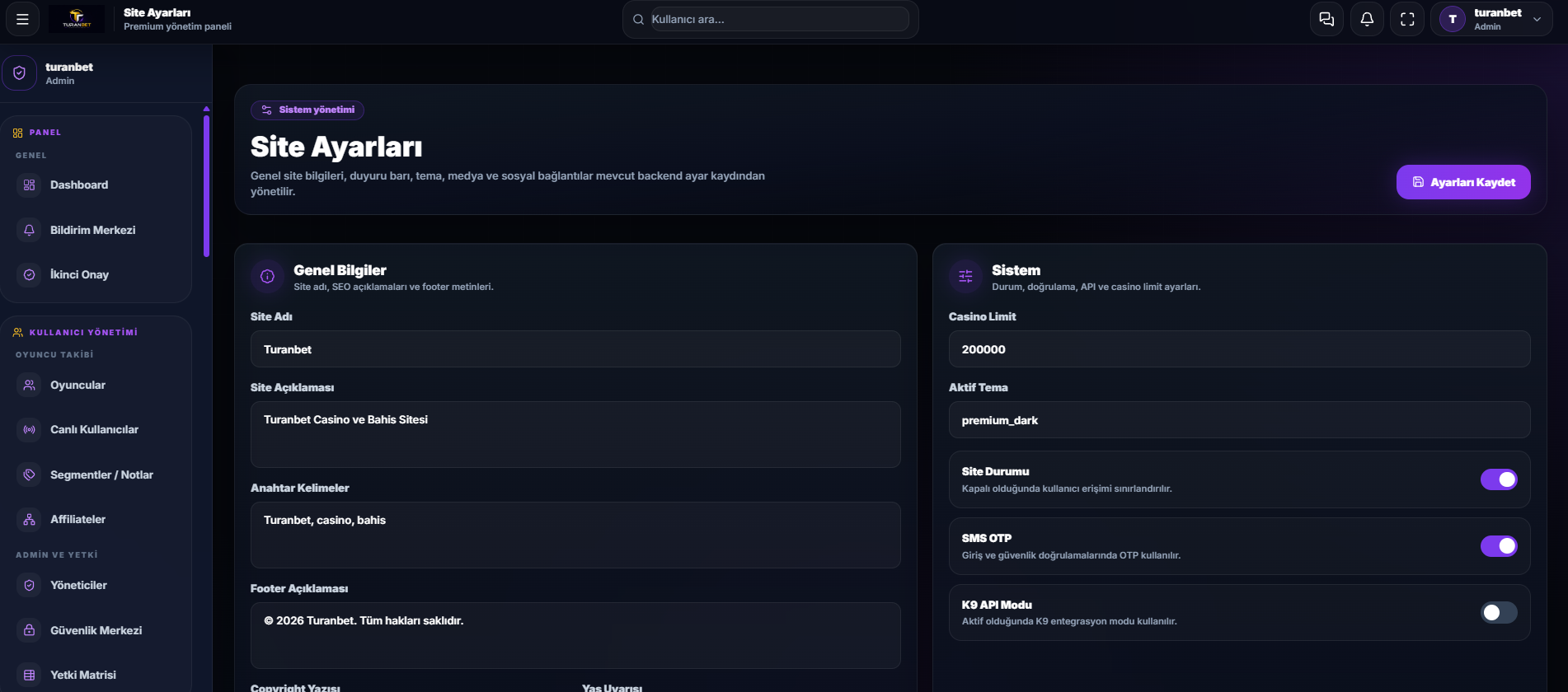Toggle the Site Durumu switch
1568x692 pixels.
[1499, 479]
